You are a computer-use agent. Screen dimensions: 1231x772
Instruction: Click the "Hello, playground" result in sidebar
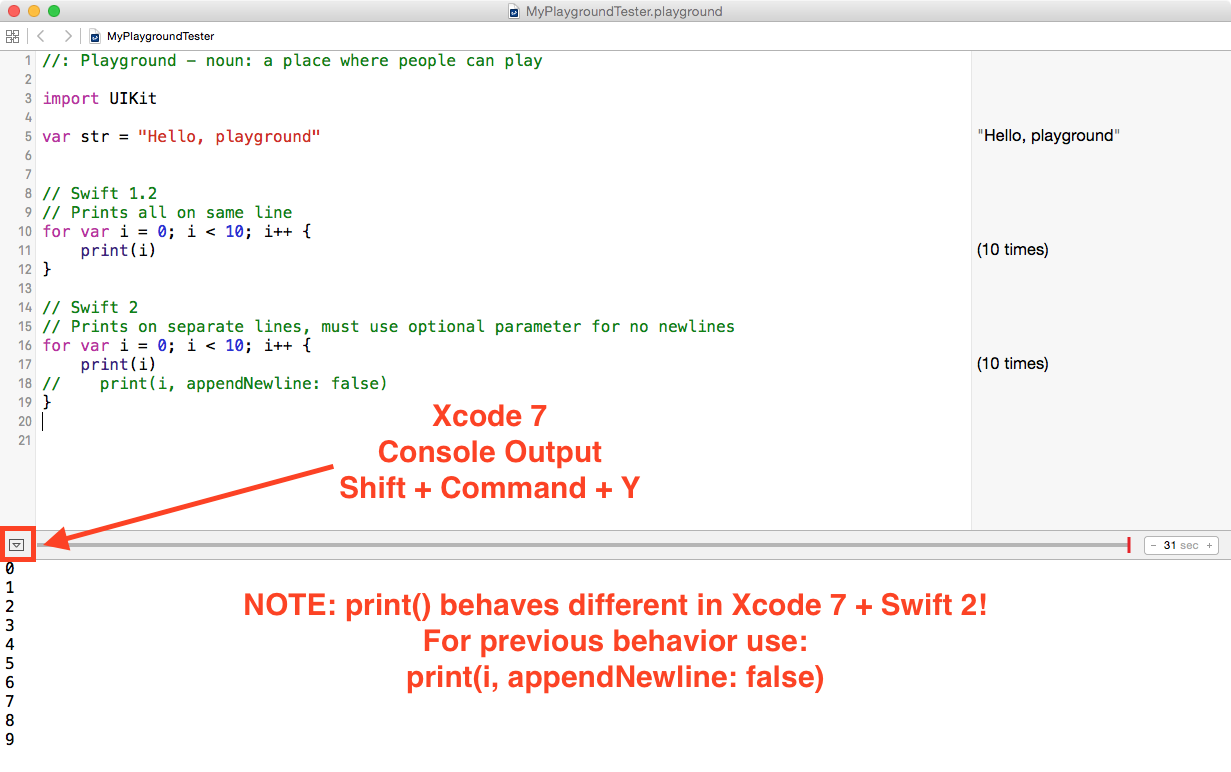tap(1048, 135)
